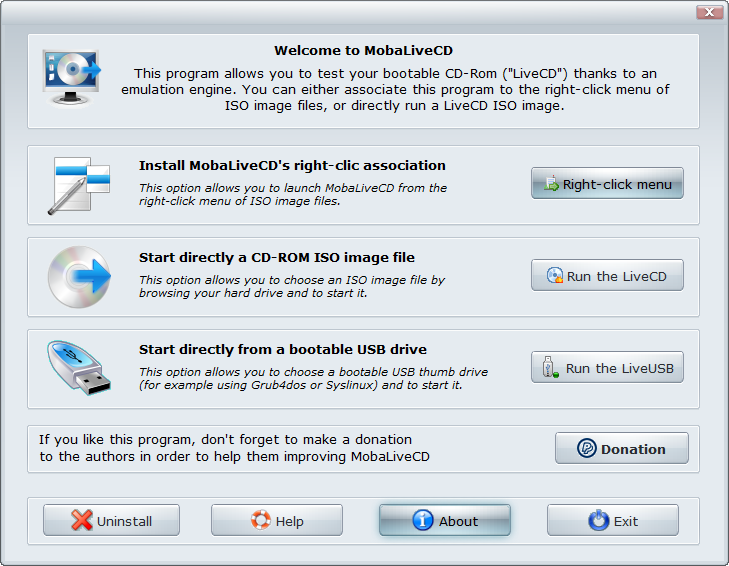729x566 pixels.
Task: Click the welcome paragraph about emulation engine
Action: [x=395, y=90]
